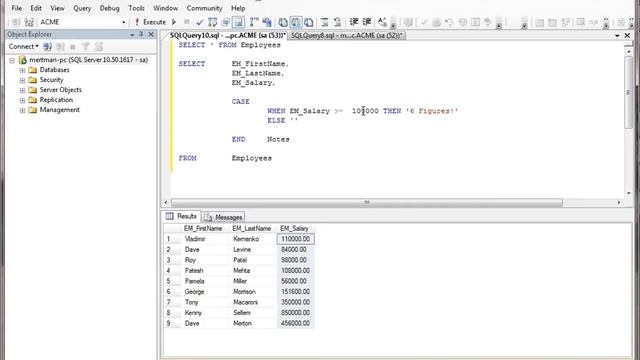Select the 110000.00 salary cell
Image resolution: width=640 pixels, height=360 pixels.
coord(296,239)
